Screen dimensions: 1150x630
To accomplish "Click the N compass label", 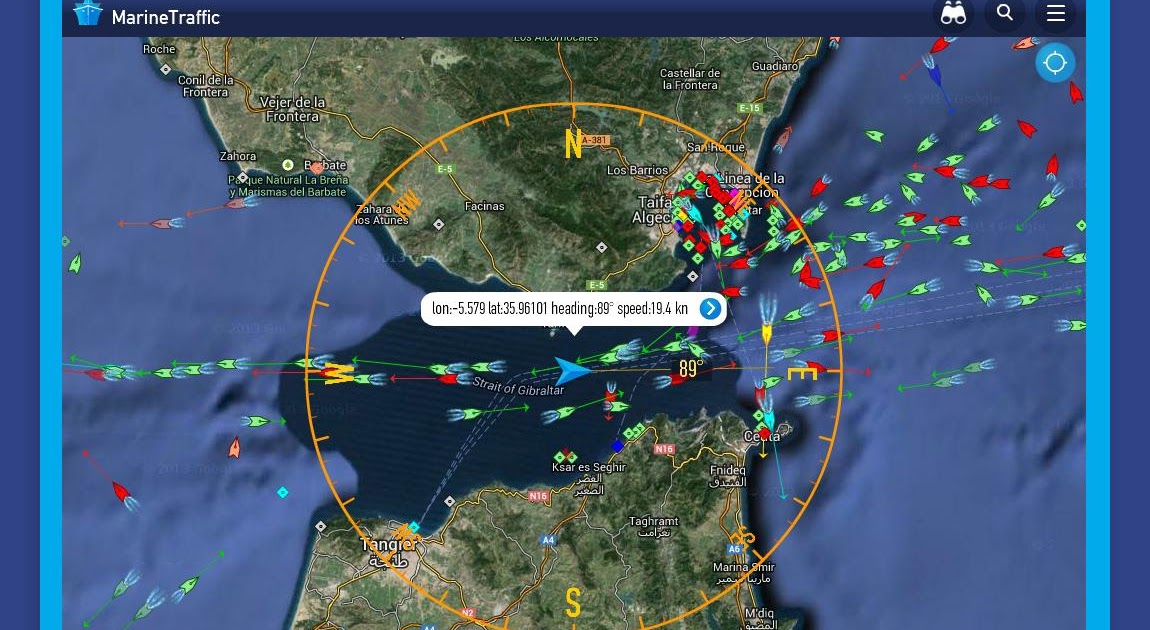I will [573, 144].
